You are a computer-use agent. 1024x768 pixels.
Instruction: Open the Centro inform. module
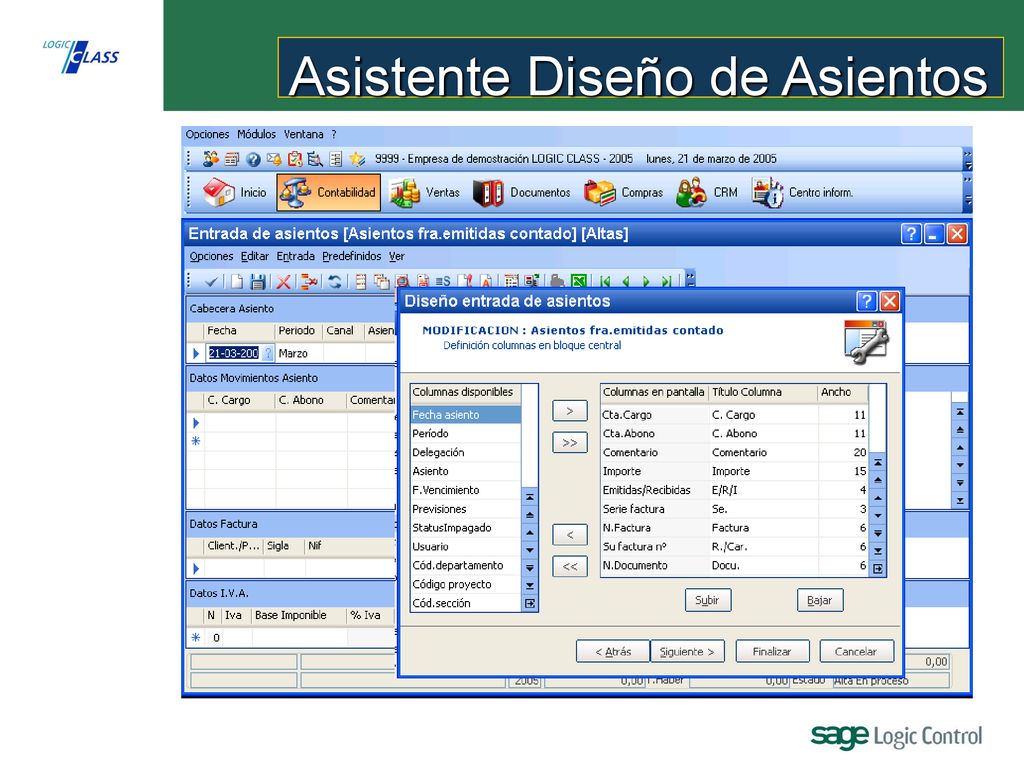point(803,193)
